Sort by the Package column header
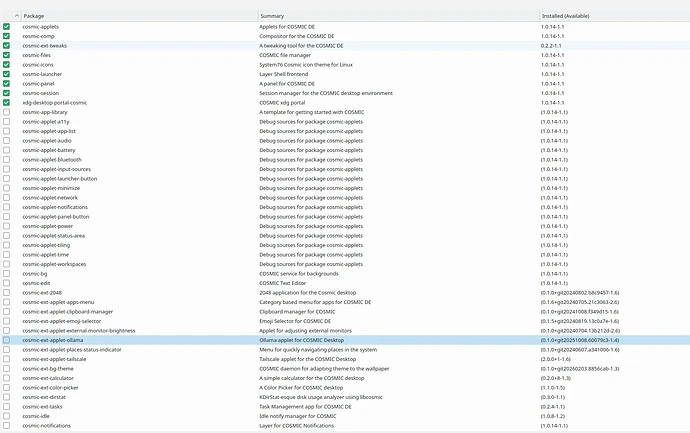 pos(34,16)
